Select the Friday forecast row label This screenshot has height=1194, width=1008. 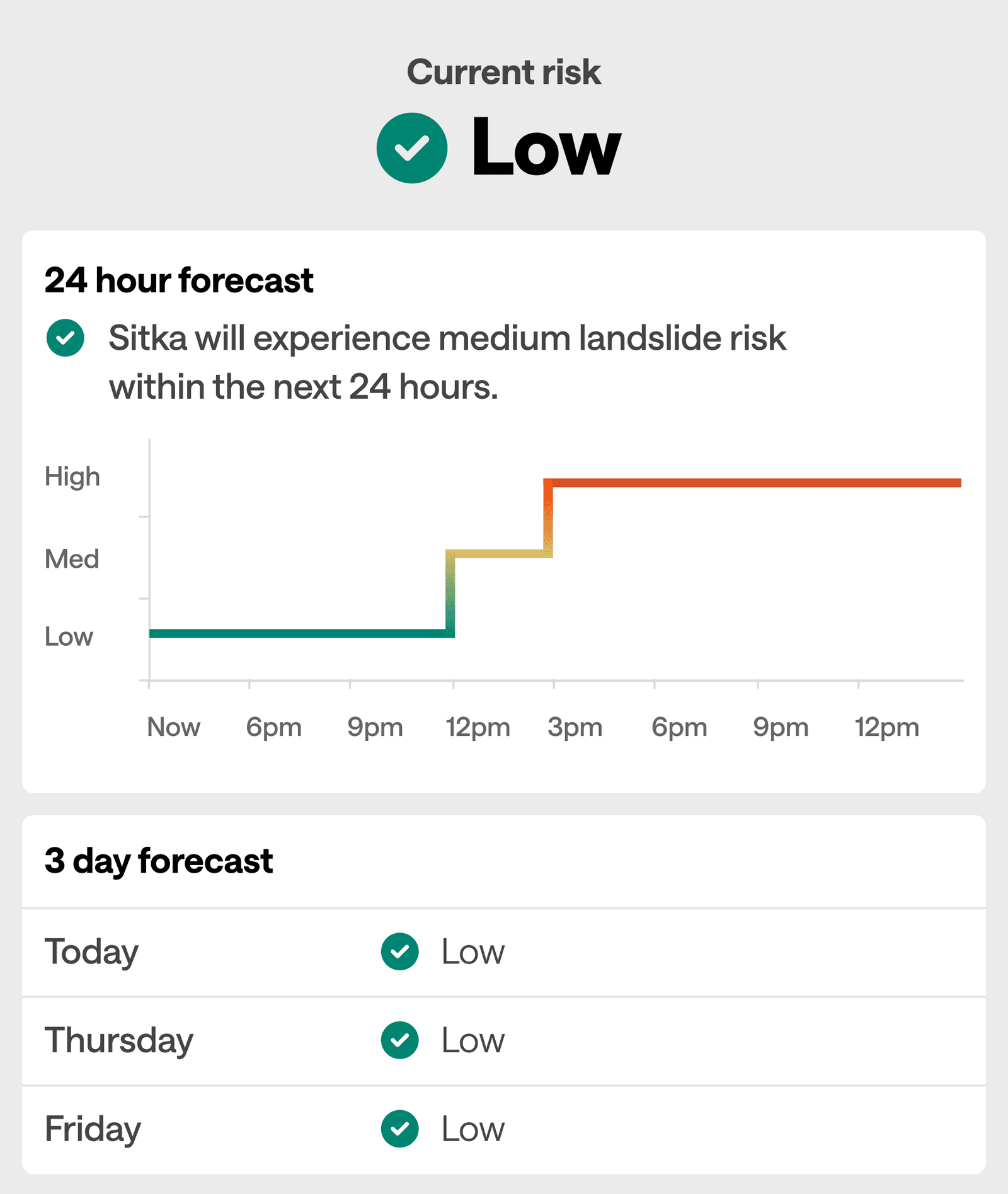93,1129
